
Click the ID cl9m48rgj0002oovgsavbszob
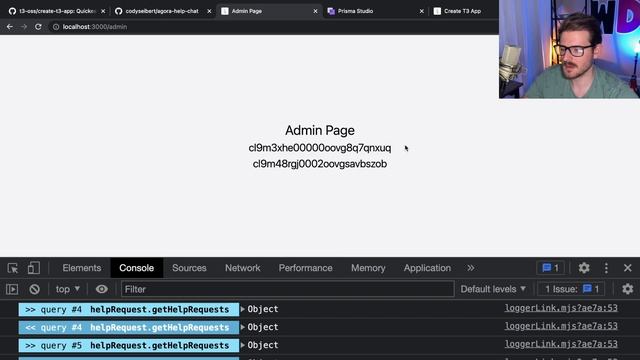[320, 164]
